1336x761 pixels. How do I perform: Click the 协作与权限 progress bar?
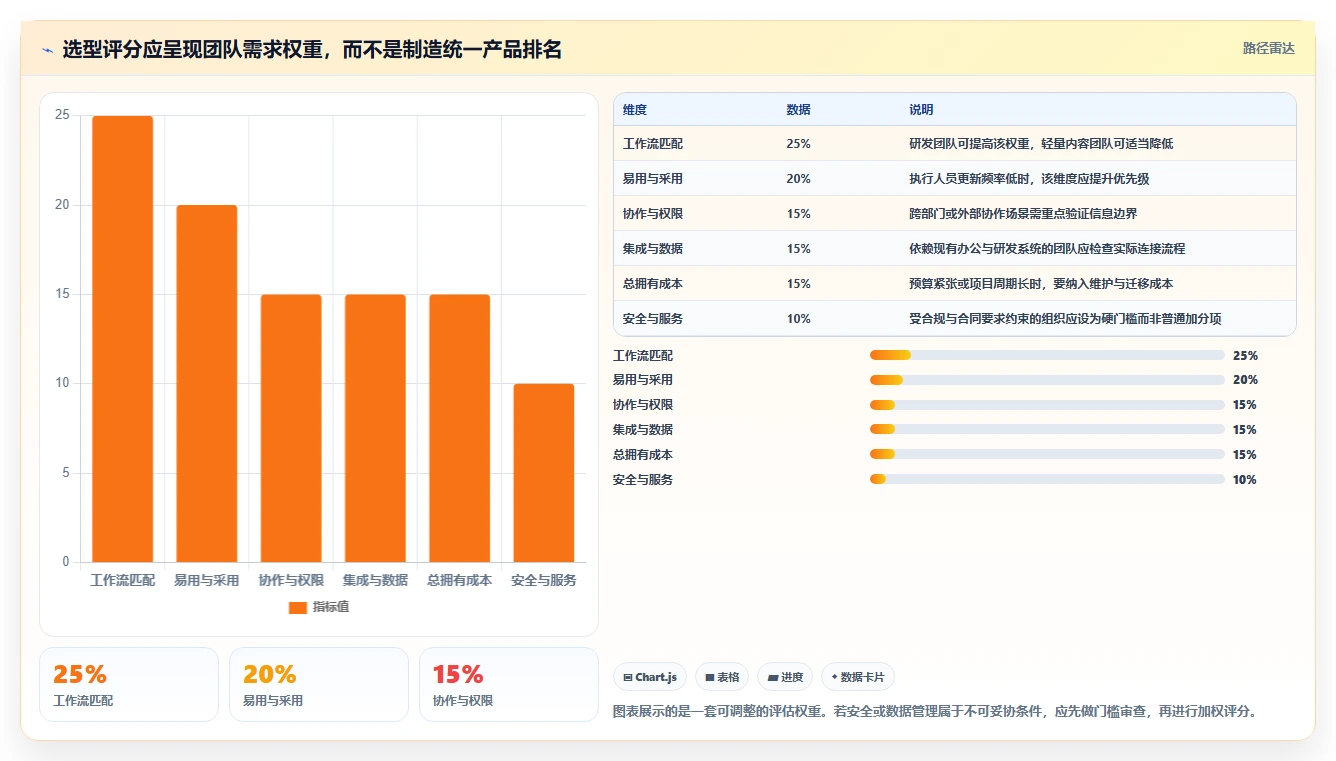(x=1047, y=405)
